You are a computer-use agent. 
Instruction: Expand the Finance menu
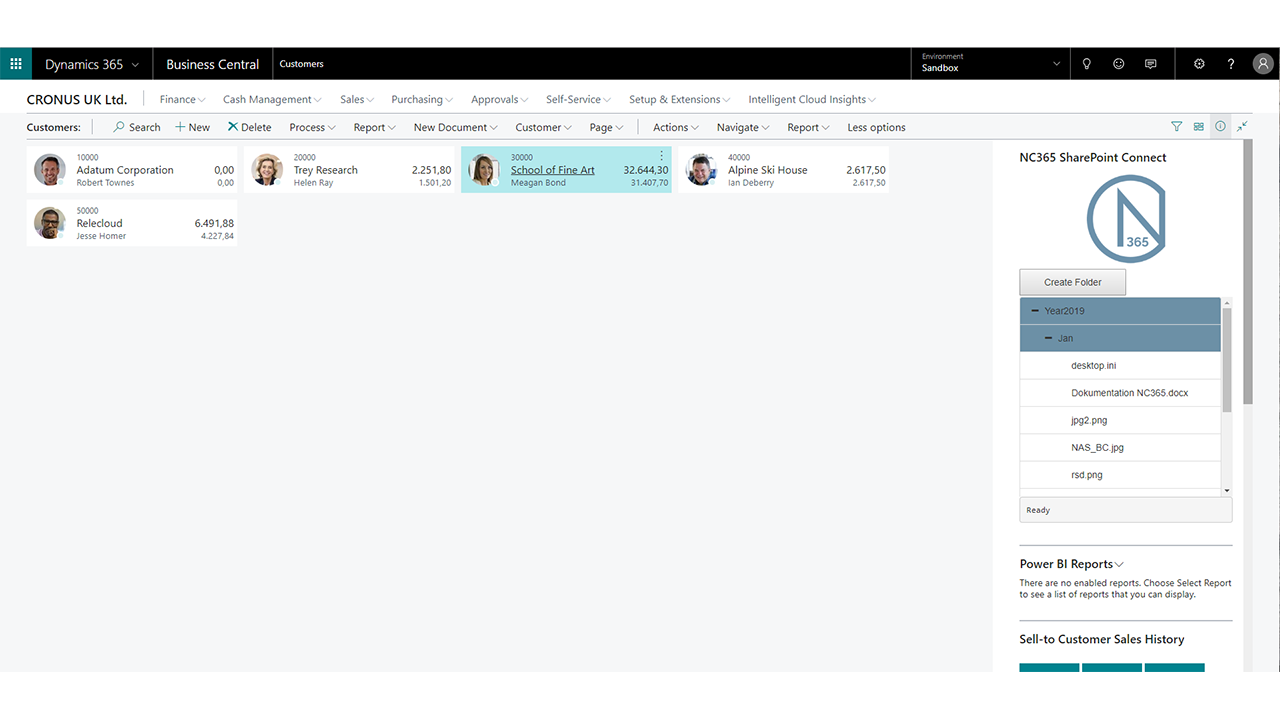(x=182, y=99)
